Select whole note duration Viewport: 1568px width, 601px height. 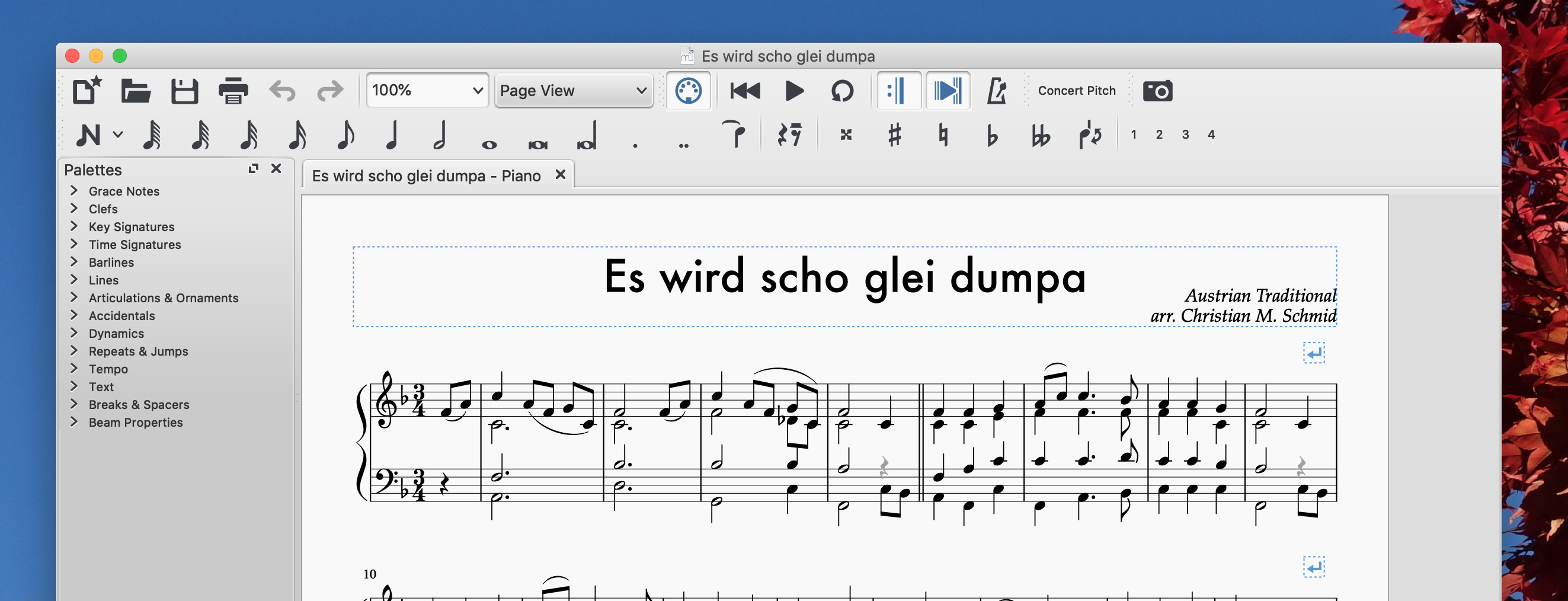click(x=489, y=145)
